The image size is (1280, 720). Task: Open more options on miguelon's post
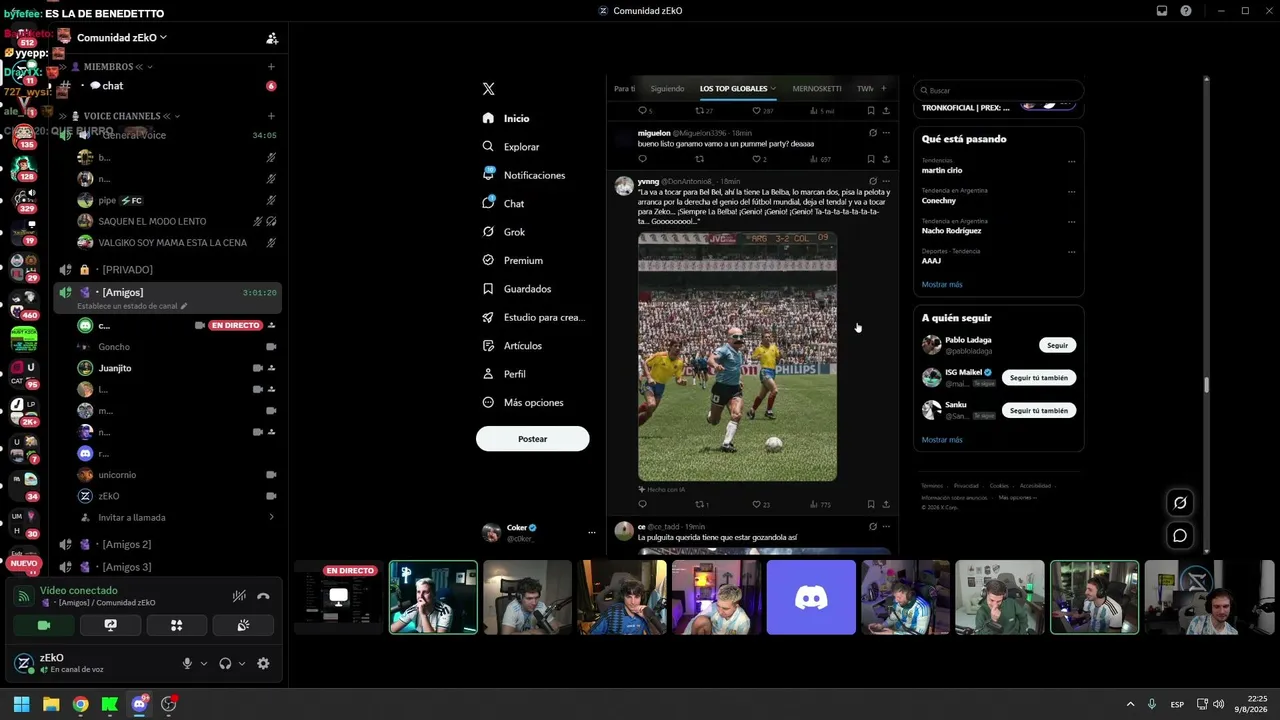click(x=886, y=133)
